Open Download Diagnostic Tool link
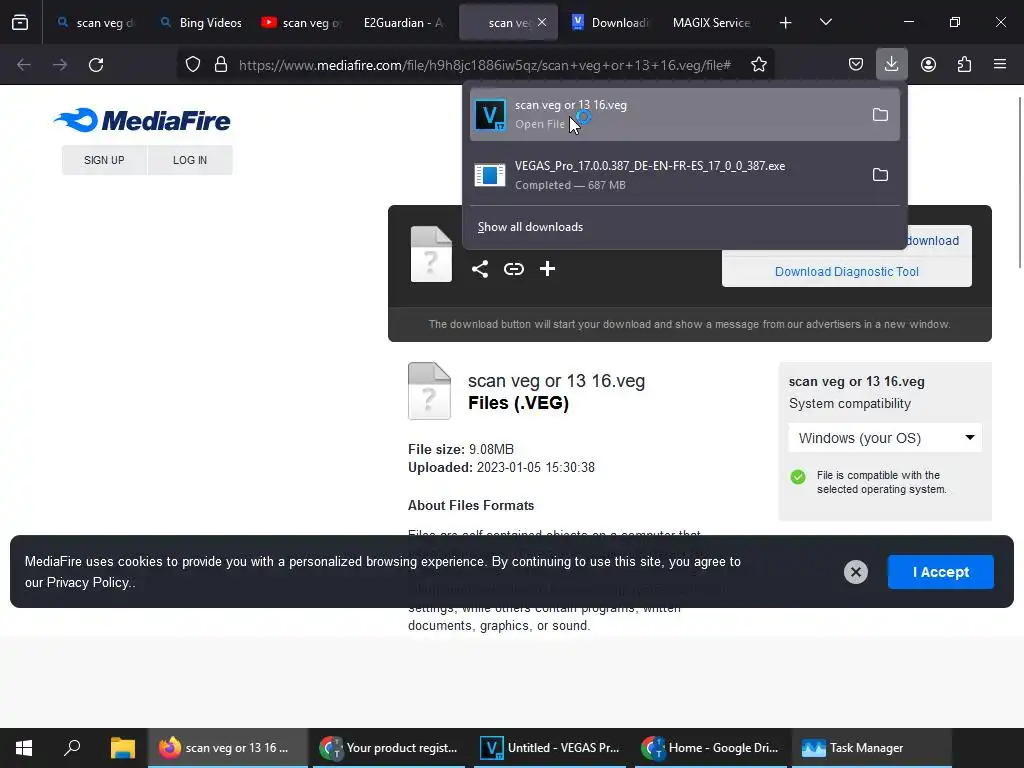Image resolution: width=1024 pixels, height=768 pixels. click(x=846, y=272)
